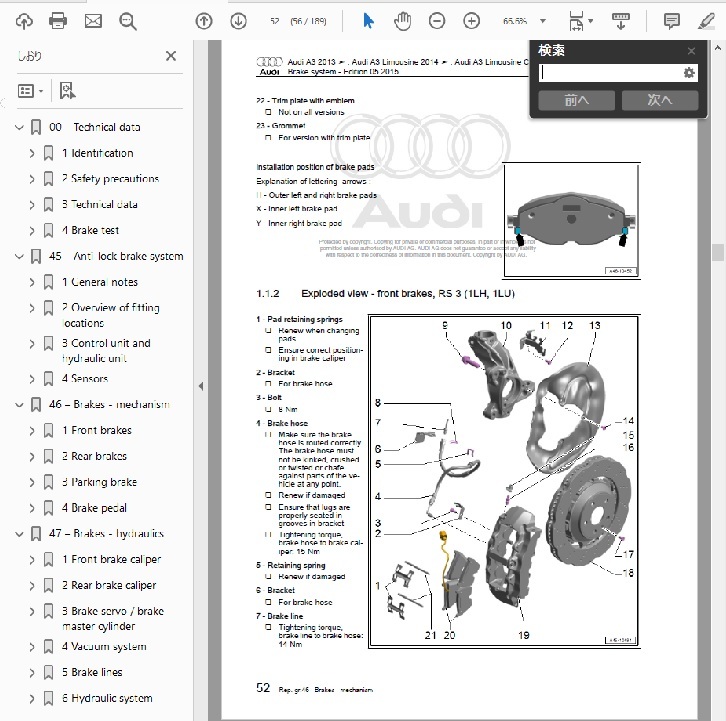
Task: Expand the 4 Brake test bookmark
Action: pos(32,230)
